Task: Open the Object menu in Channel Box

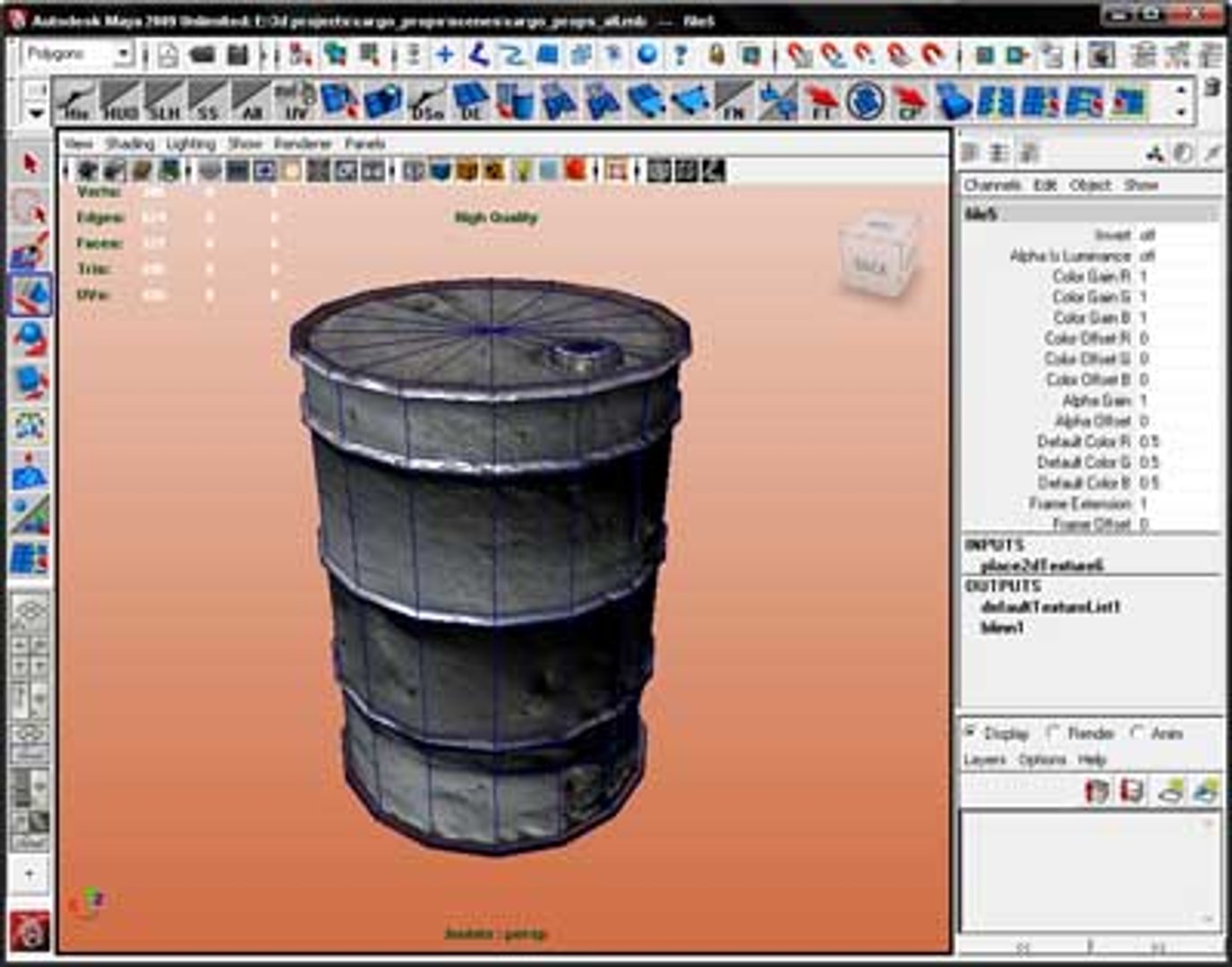Action: (x=1091, y=185)
